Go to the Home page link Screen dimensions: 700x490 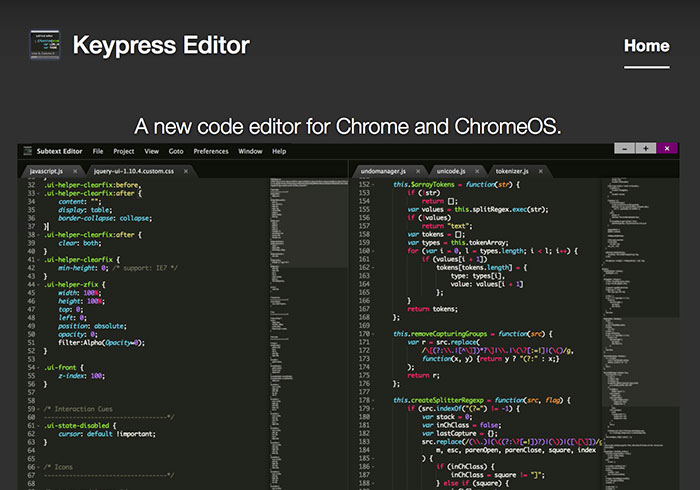click(x=646, y=46)
